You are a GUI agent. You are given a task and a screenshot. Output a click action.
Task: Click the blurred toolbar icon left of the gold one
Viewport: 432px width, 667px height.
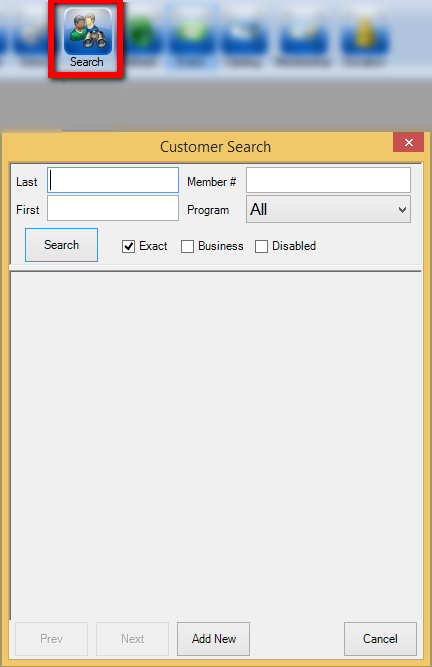304,36
